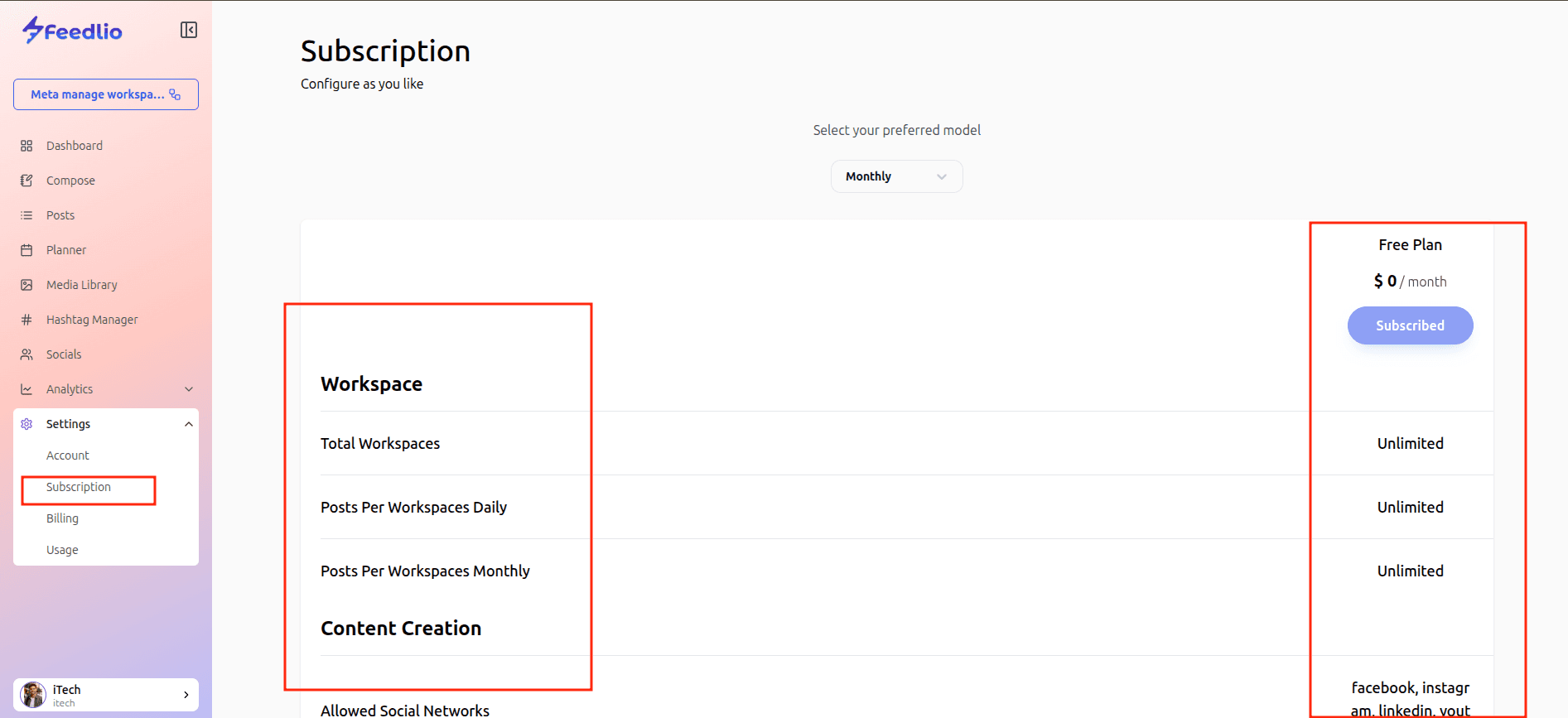This screenshot has width=1568, height=718.
Task: Click the Settings gear icon
Action: point(27,424)
